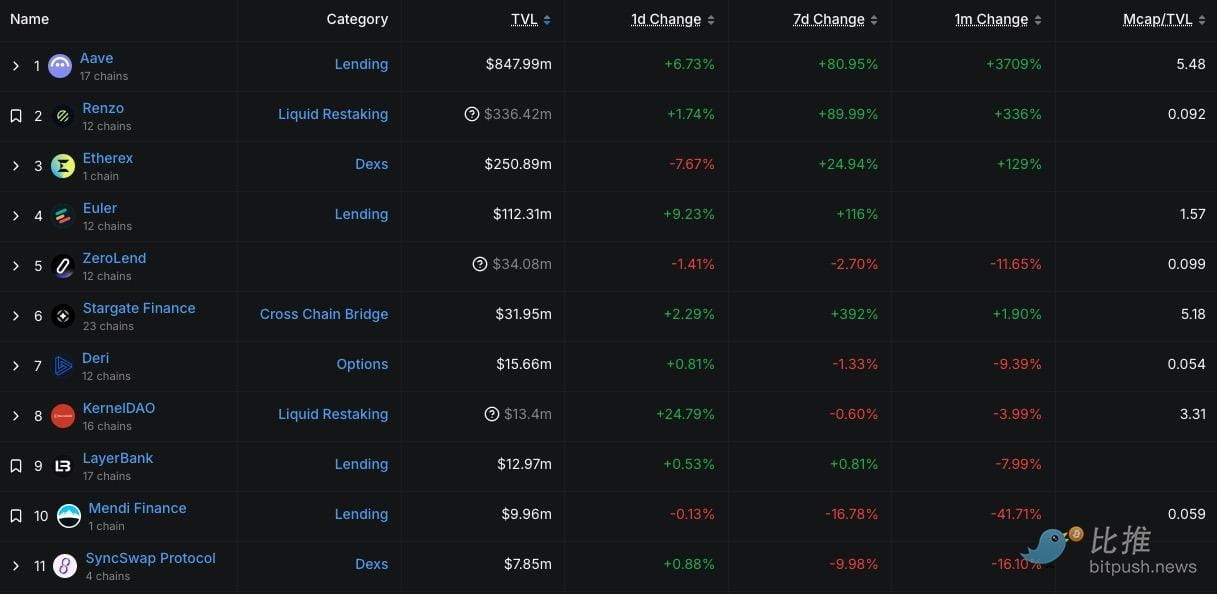Toggle the bookmark for Mendi Finance
The height and width of the screenshot is (594, 1217).
point(16,516)
